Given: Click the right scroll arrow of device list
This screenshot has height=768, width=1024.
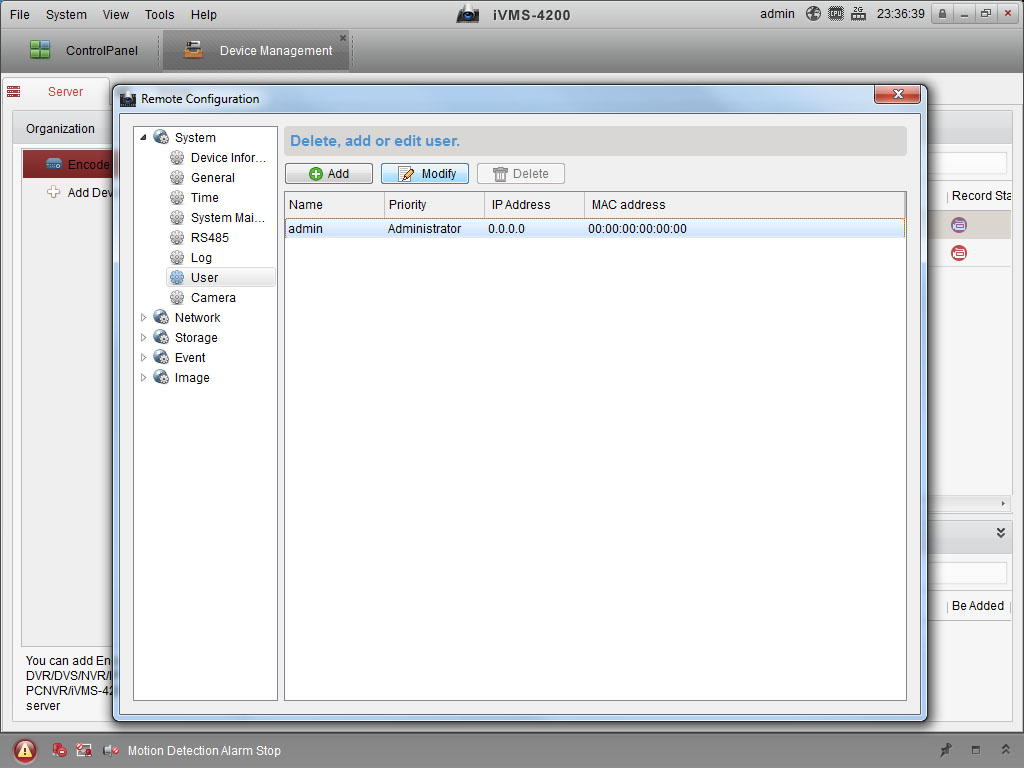Looking at the screenshot, I should [x=1003, y=504].
